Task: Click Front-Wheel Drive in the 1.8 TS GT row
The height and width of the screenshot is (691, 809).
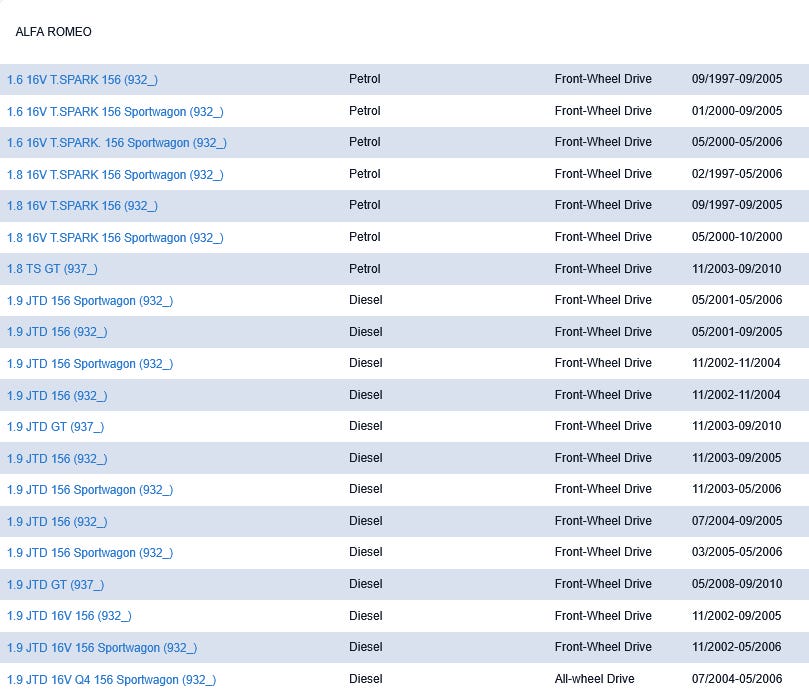Action: [603, 268]
